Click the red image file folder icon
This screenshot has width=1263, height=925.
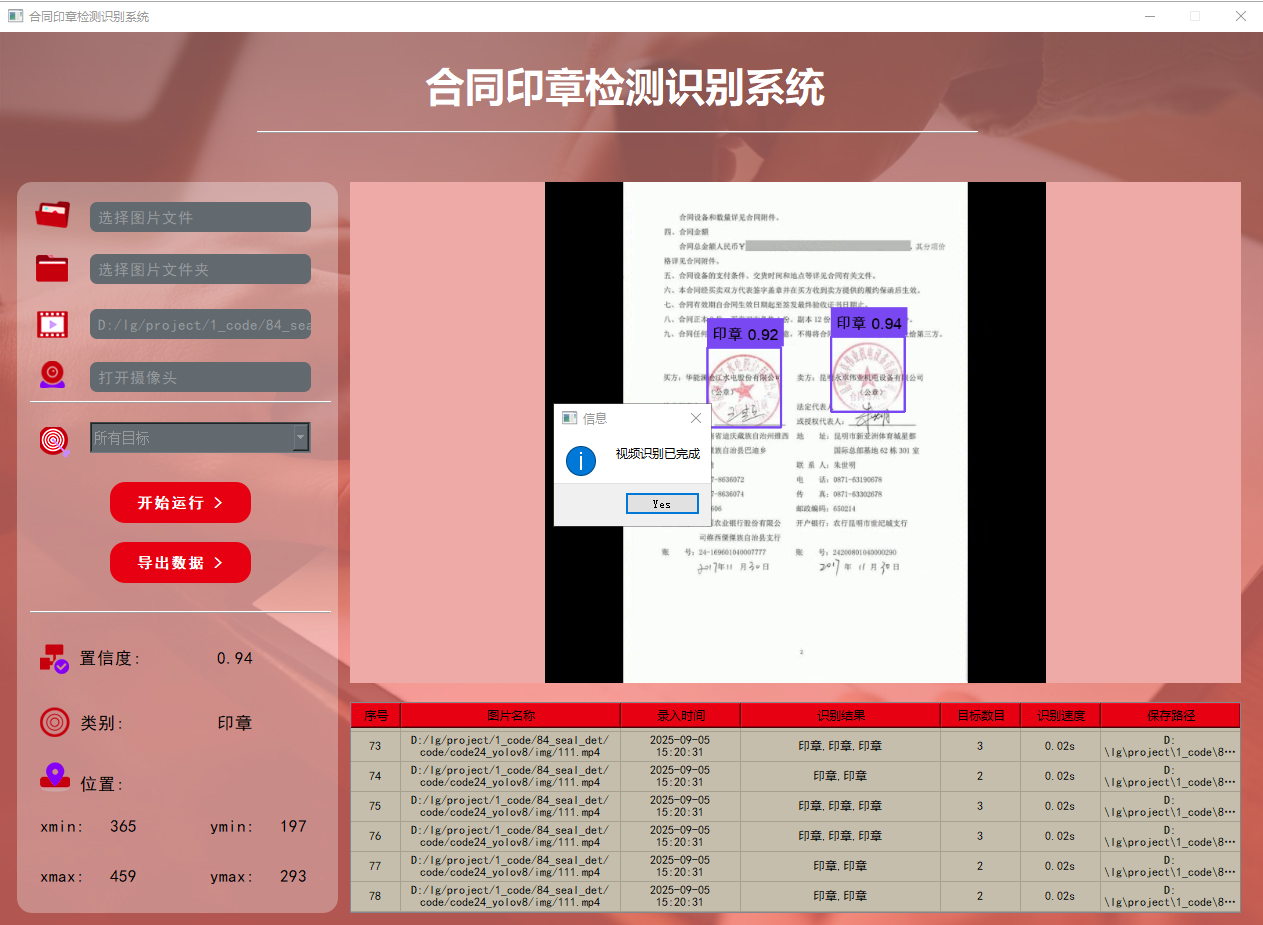coord(53,215)
